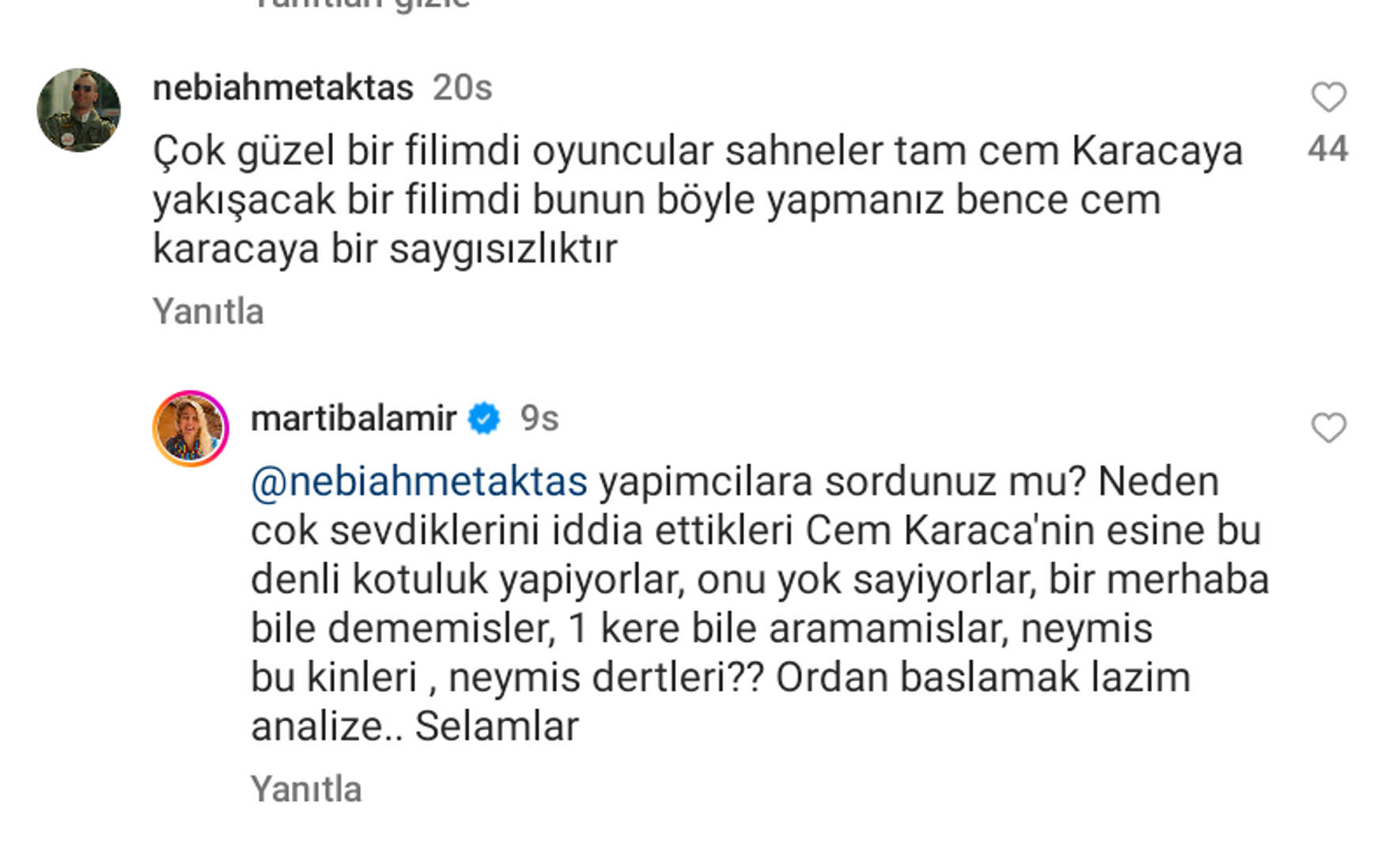Image resolution: width=1400 pixels, height=854 pixels.
Task: Click the 9s timestamp on the reply
Action: pos(539,418)
